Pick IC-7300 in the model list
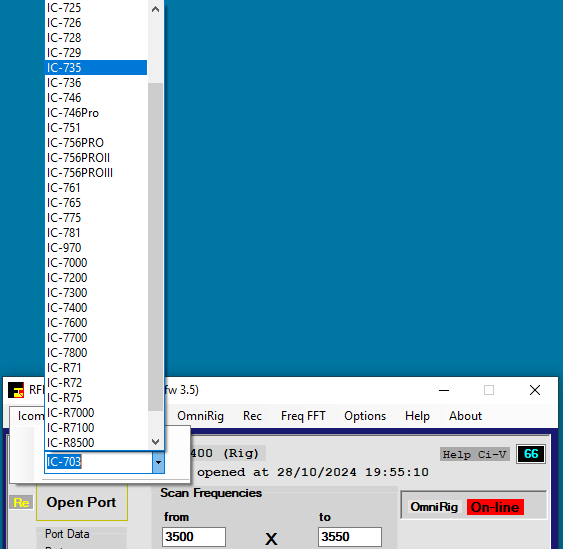This screenshot has width=563, height=549. coord(96,293)
